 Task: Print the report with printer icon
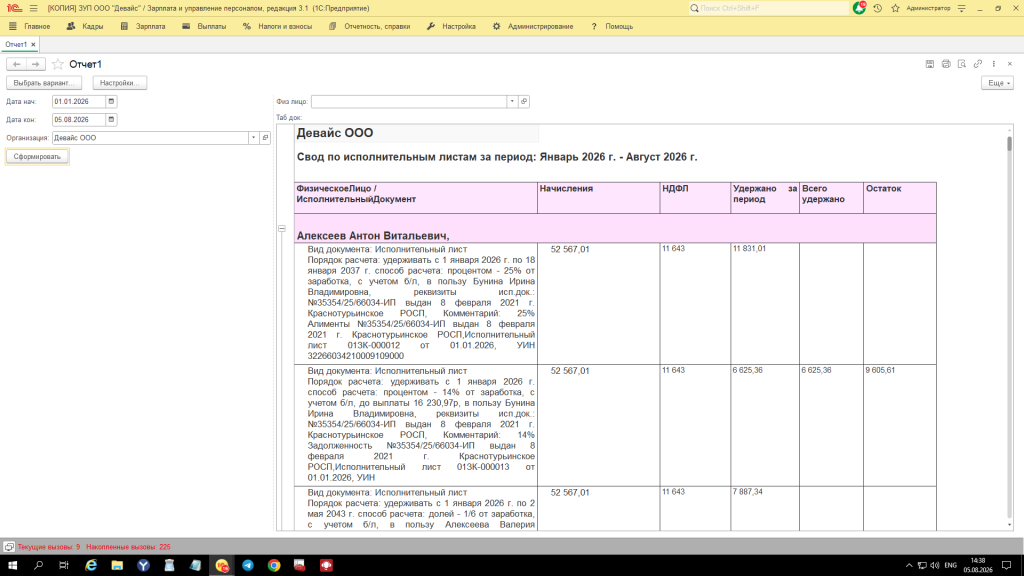click(946, 64)
